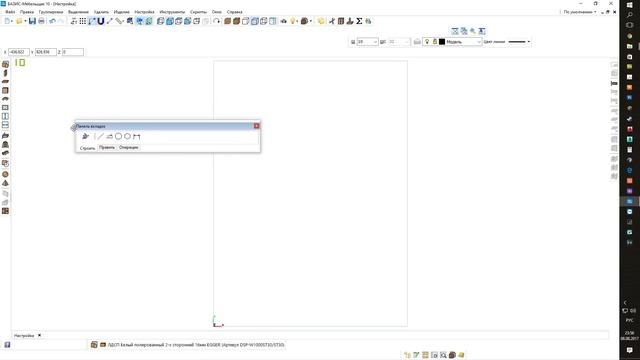Open the Справка menu
The image size is (640, 360).
click(234, 12)
